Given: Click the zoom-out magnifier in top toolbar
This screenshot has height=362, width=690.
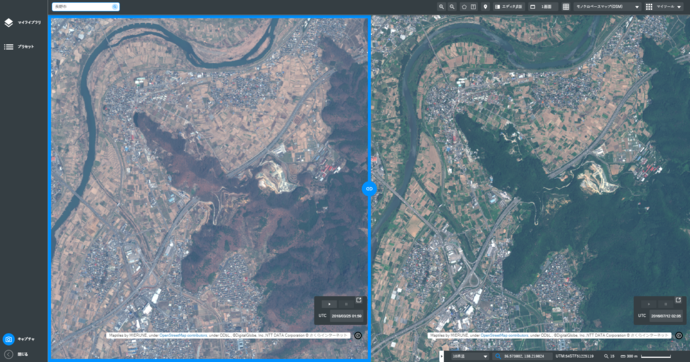Looking at the screenshot, I should click(452, 7).
